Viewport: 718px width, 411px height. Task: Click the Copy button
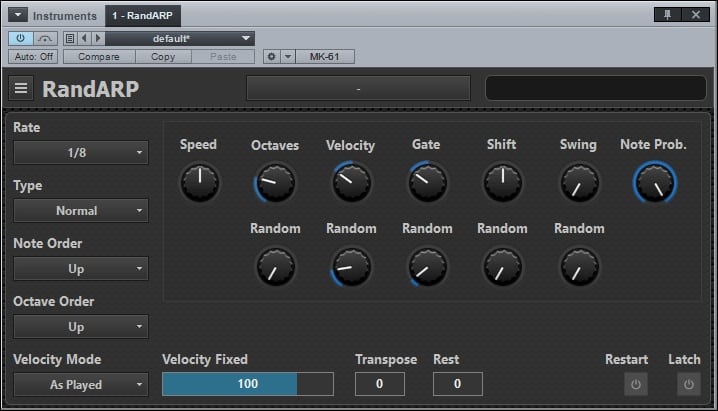click(162, 56)
